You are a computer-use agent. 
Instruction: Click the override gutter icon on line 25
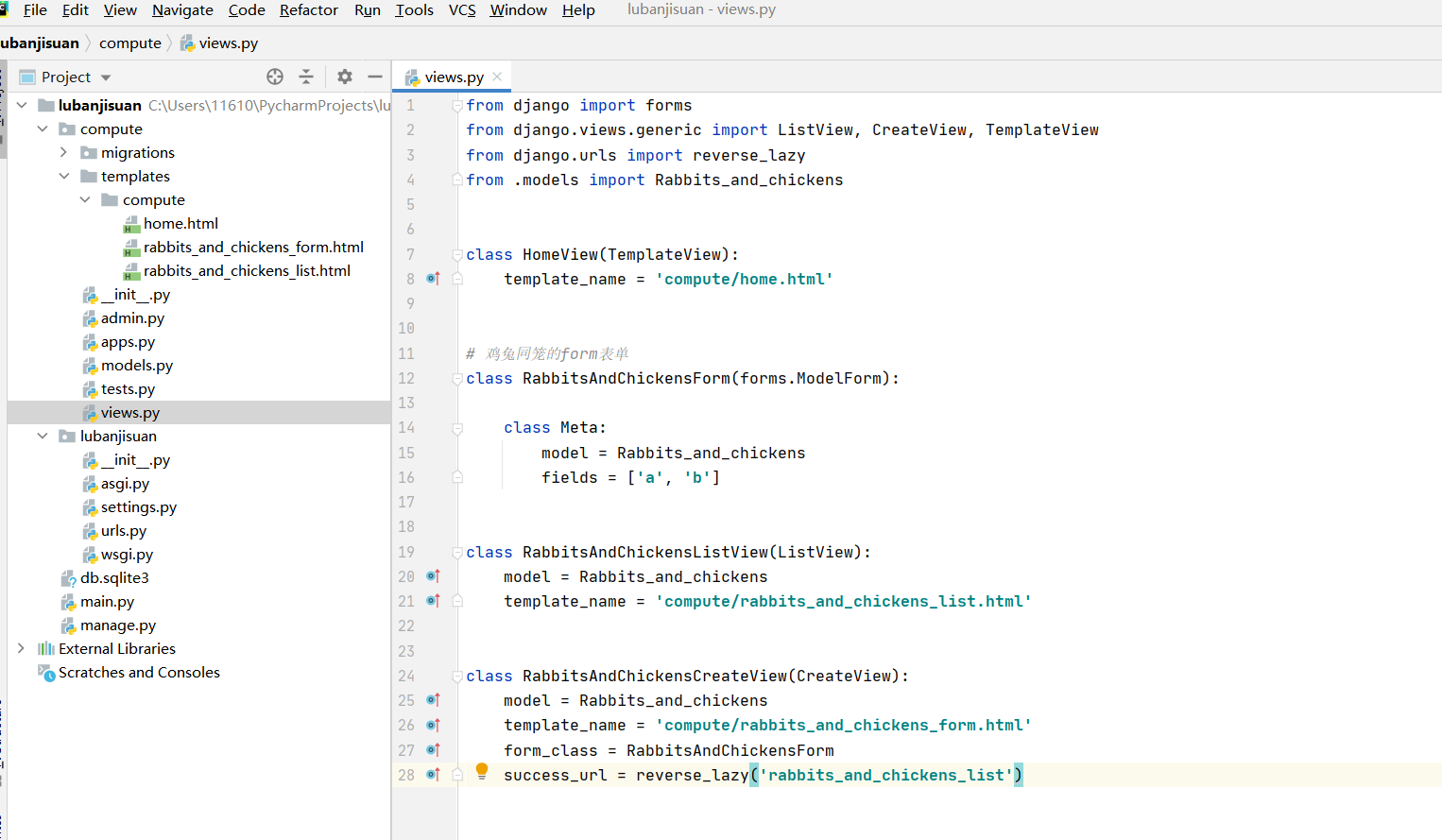(433, 700)
